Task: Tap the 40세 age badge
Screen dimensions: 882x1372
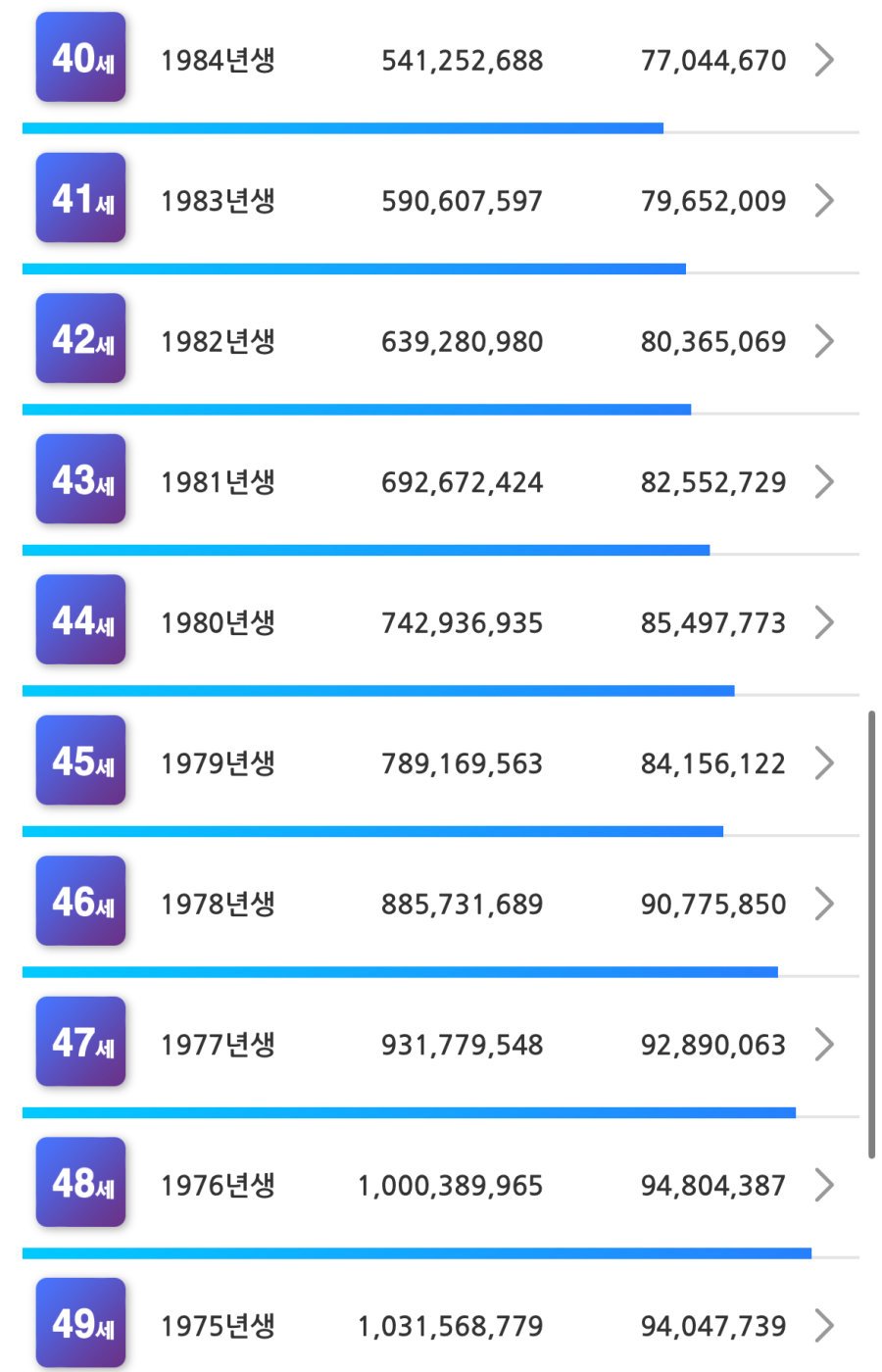Action: tap(80, 58)
